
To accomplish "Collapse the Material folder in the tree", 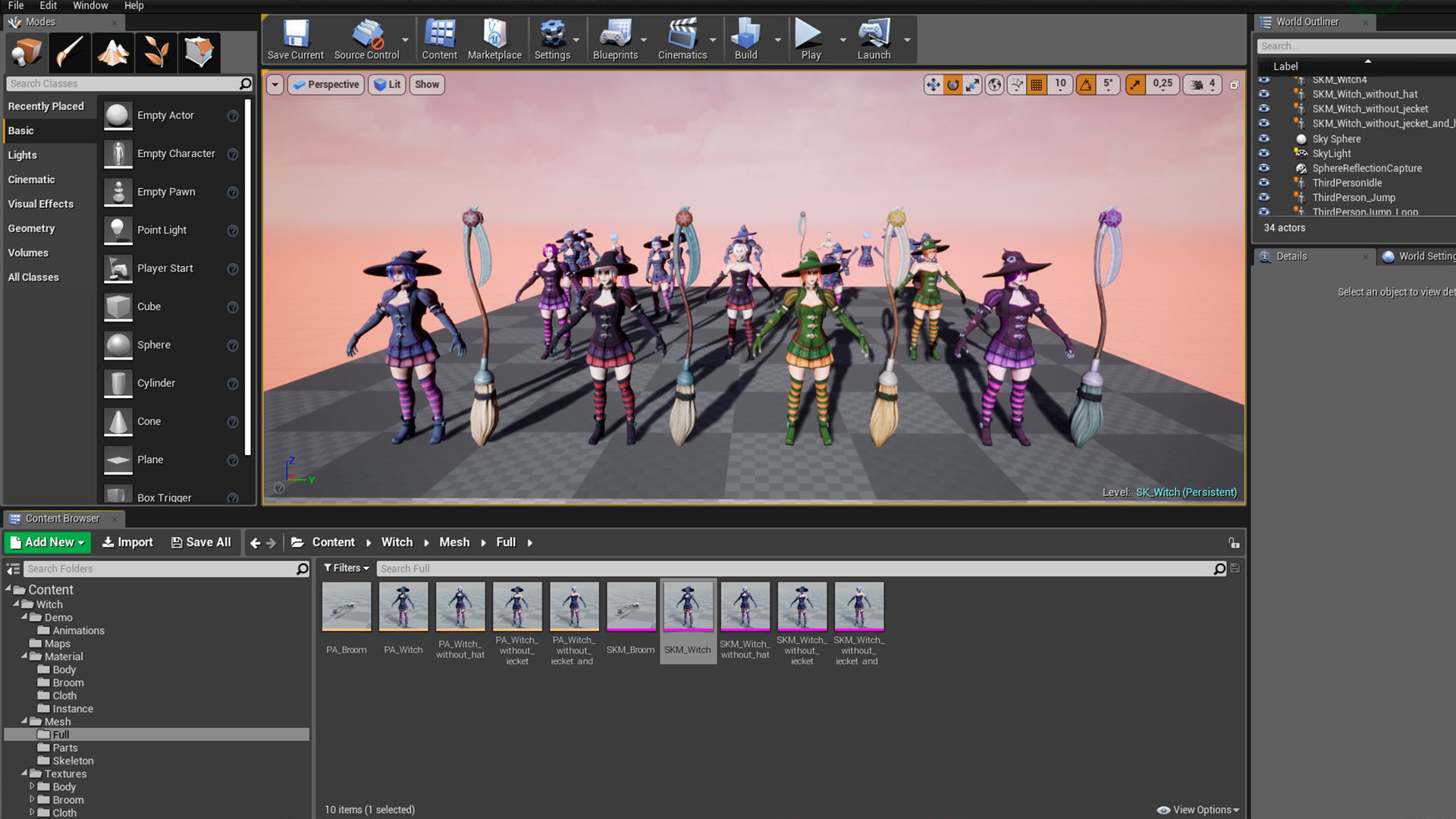I will coord(24,656).
